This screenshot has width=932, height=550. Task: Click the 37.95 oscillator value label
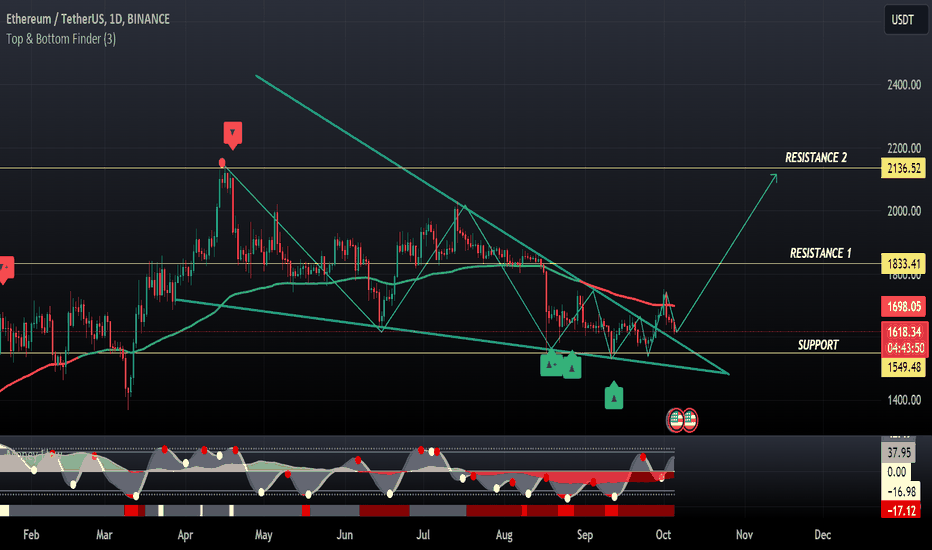[x=899, y=453]
